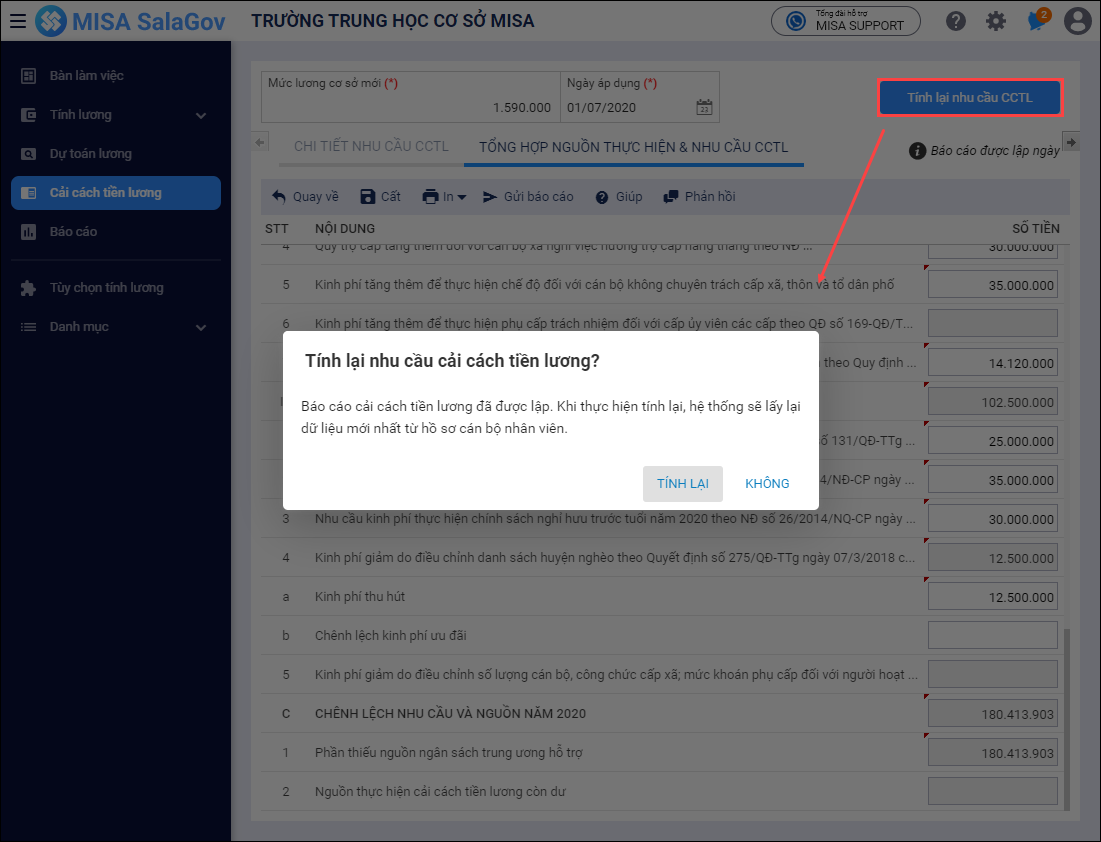Dismiss dialog with KHÔNG button
This screenshot has height=842, width=1101.
[767, 483]
